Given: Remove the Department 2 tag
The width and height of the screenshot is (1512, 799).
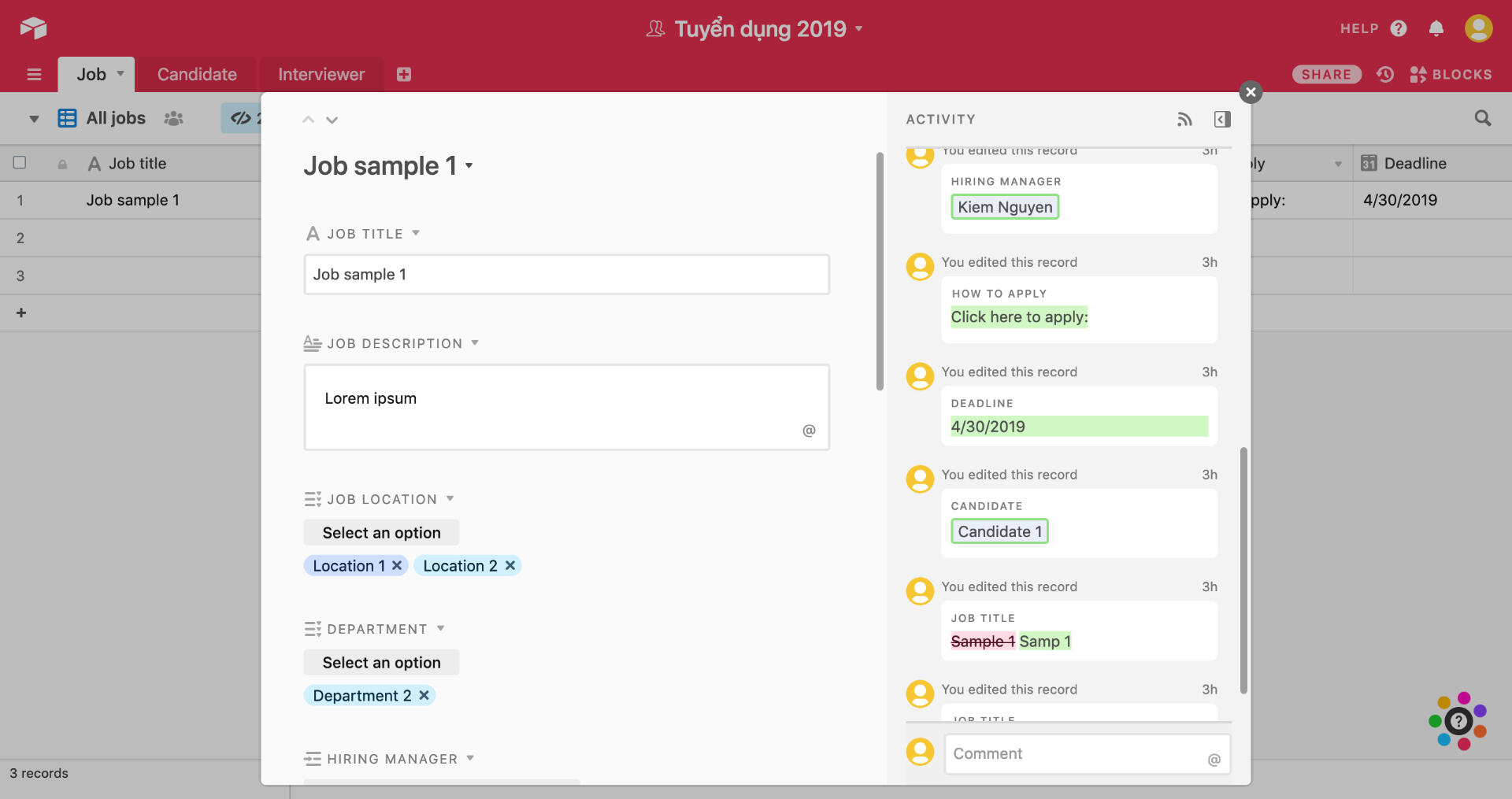Looking at the screenshot, I should pos(424,695).
